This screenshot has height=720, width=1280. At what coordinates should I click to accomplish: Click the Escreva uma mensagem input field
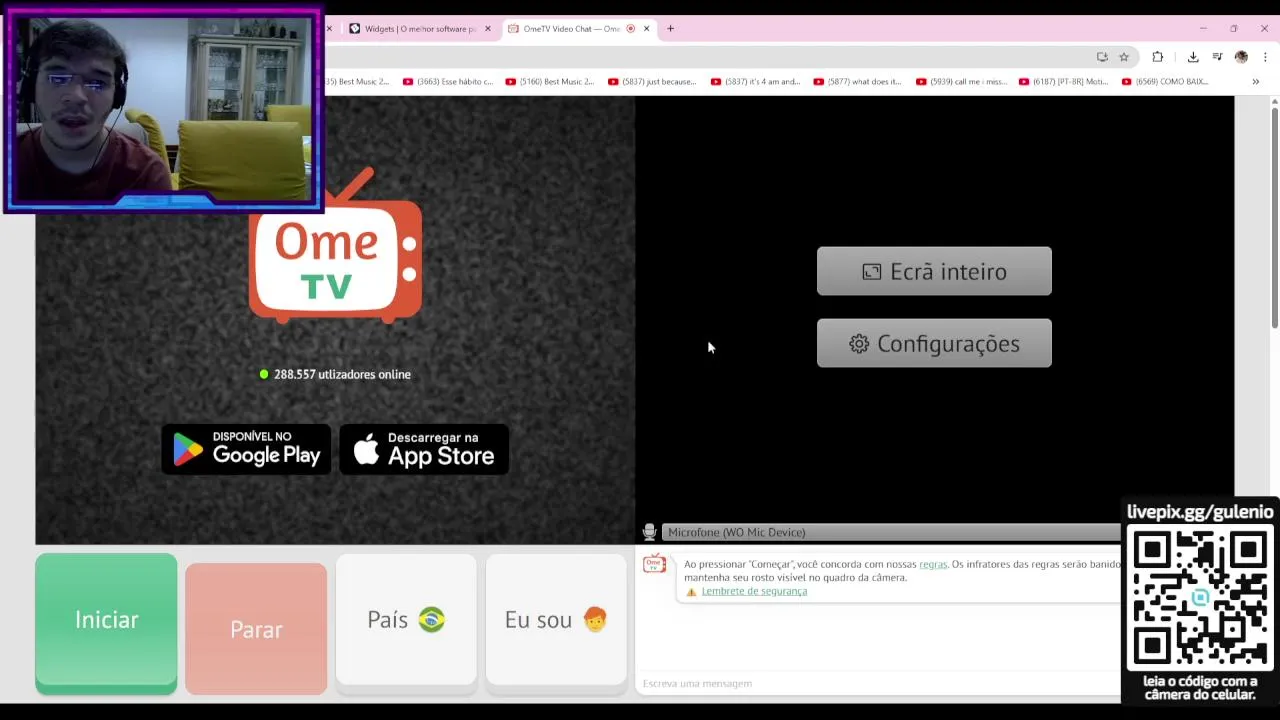click(880, 683)
